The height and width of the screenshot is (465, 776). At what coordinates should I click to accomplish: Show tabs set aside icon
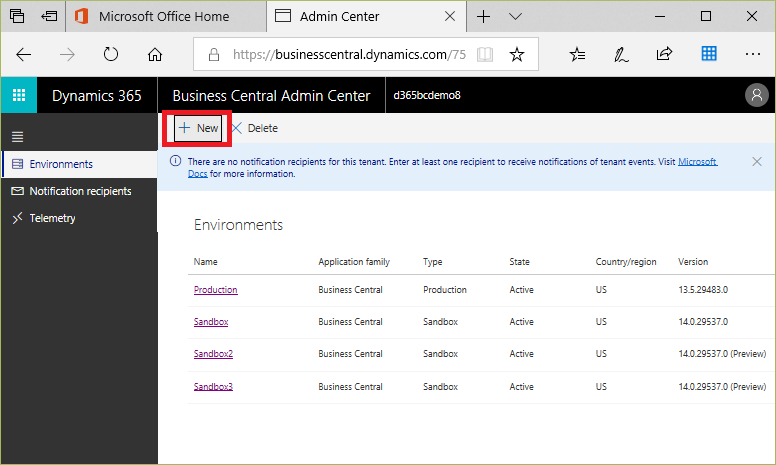coord(17,16)
